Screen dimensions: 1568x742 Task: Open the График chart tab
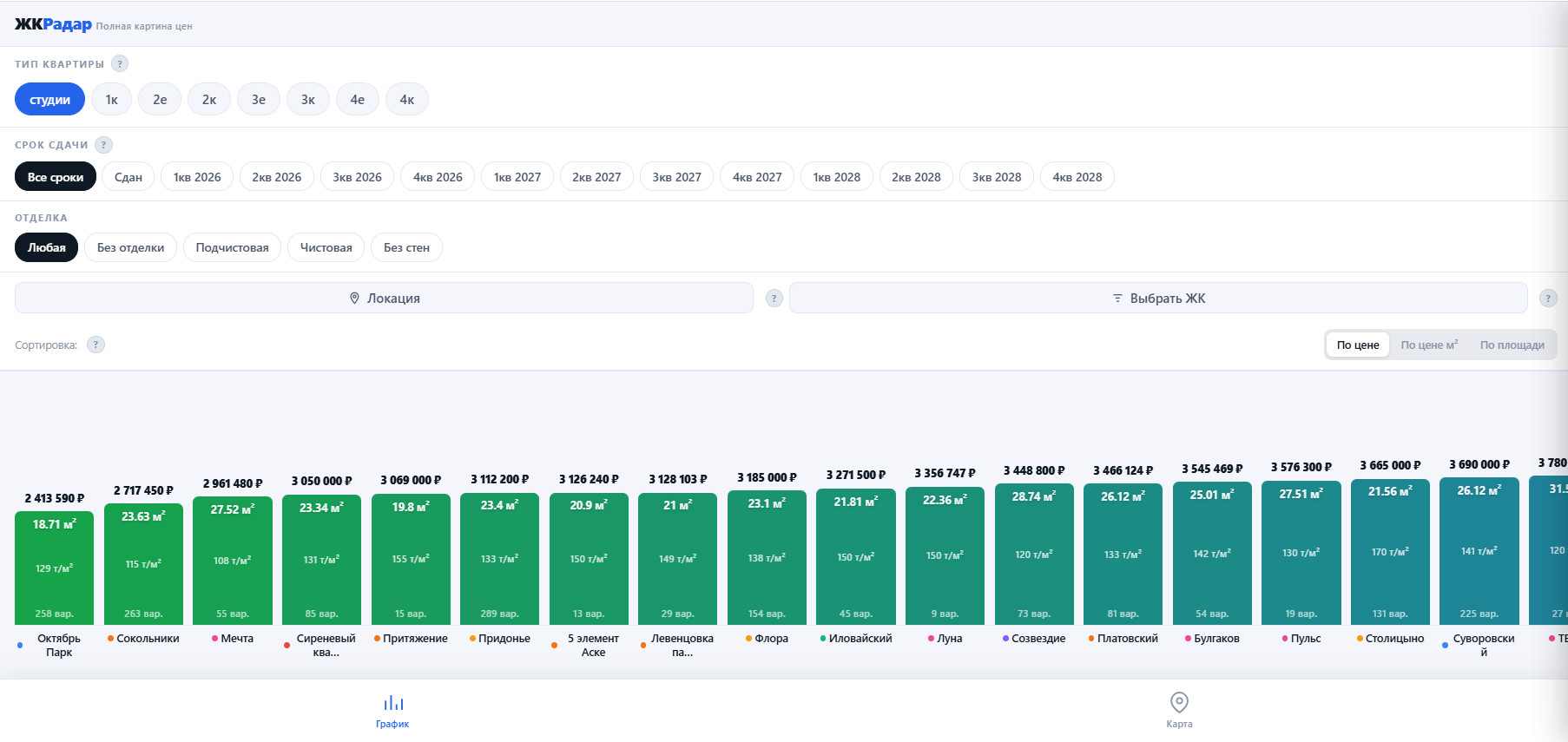click(392, 710)
